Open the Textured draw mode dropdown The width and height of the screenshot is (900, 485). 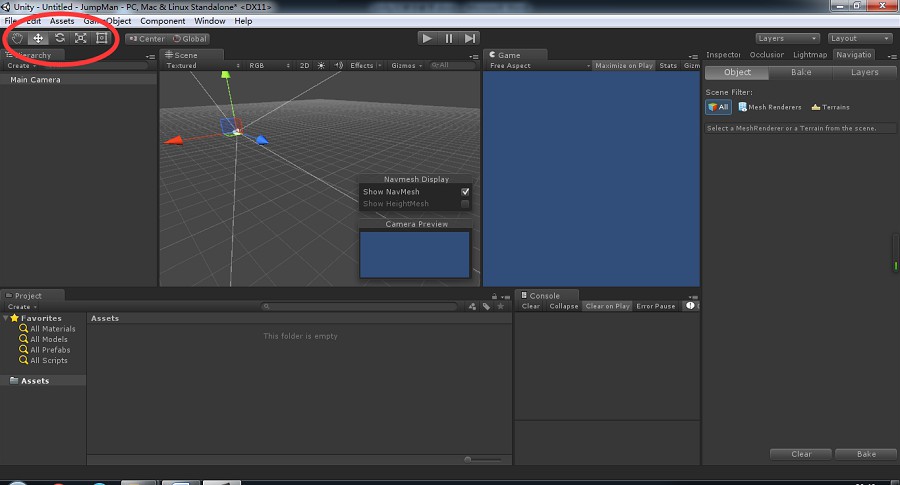tap(203, 65)
